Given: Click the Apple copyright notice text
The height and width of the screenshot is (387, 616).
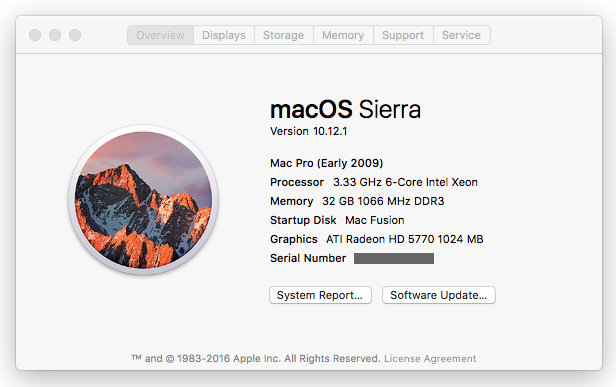Looking at the screenshot, I should pos(256,358).
